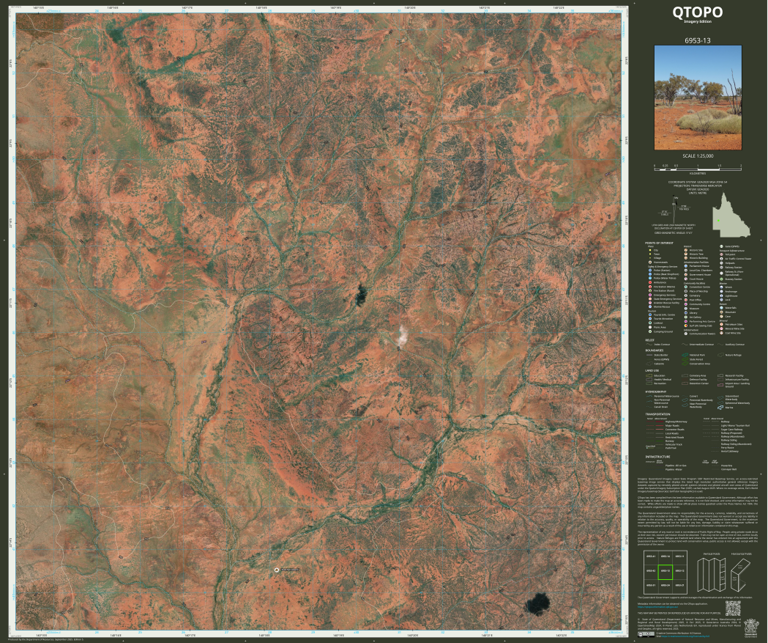Select the green highlighted cell in the sheet index
Viewport: 768px width, 643px height.
pyautogui.click(x=665, y=572)
